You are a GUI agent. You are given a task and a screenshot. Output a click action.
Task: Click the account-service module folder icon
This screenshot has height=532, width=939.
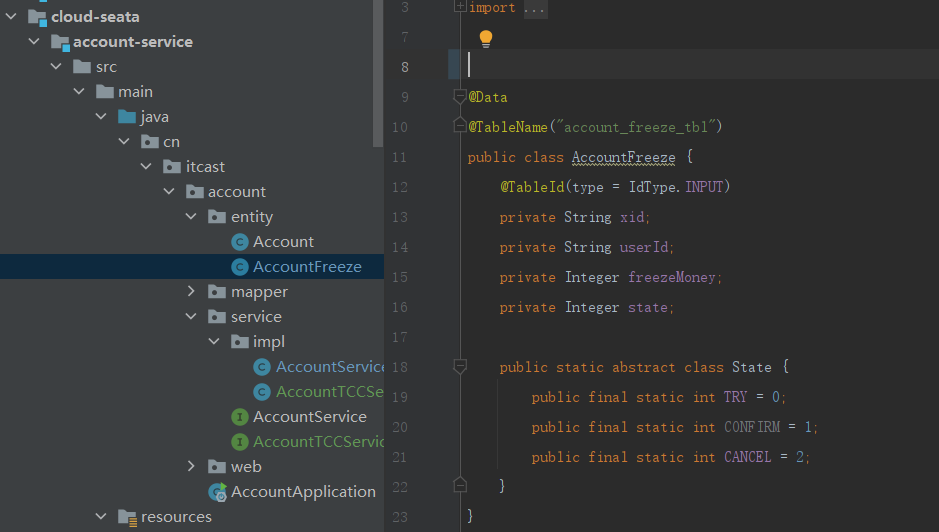(x=60, y=43)
